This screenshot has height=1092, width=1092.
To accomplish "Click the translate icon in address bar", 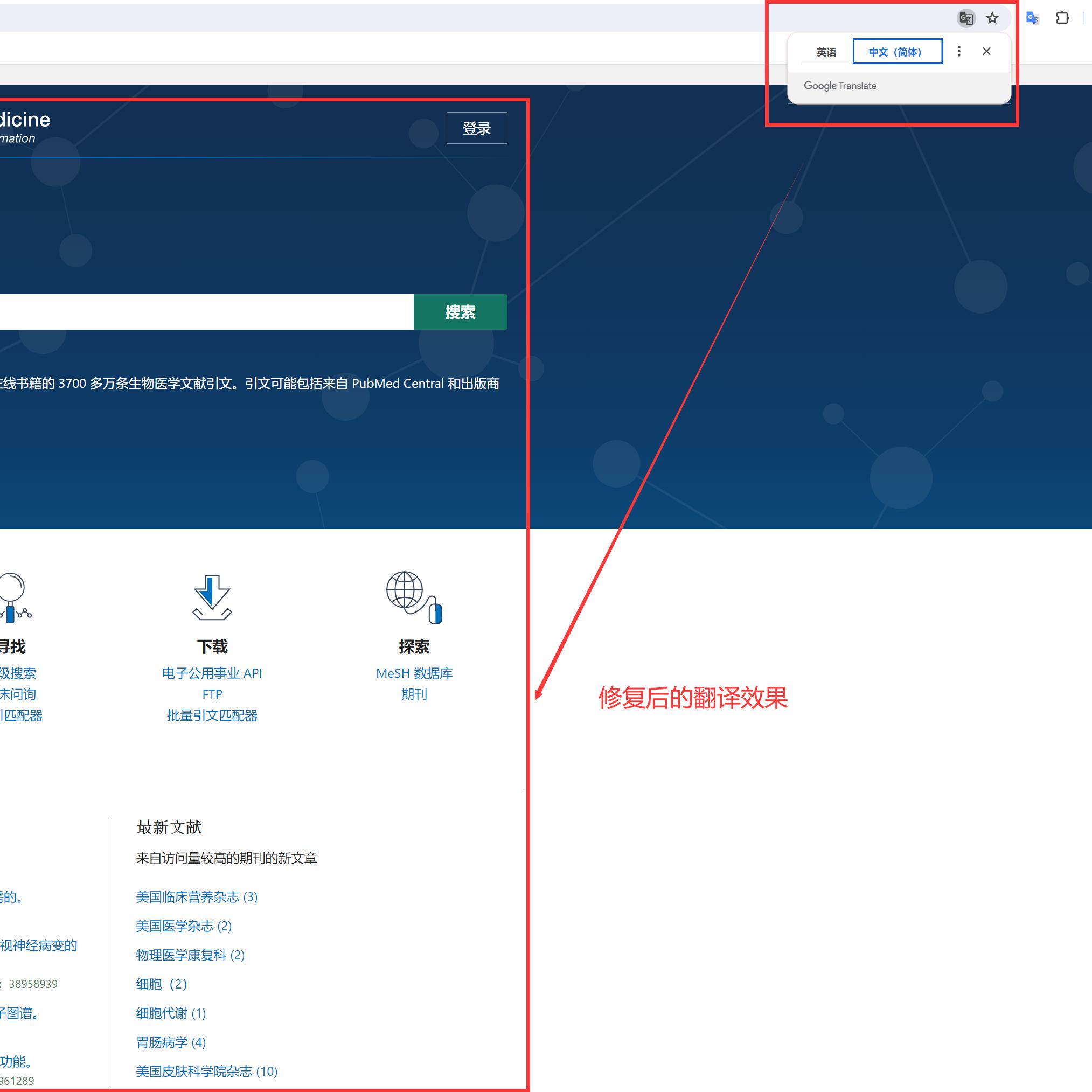I will coord(965,18).
